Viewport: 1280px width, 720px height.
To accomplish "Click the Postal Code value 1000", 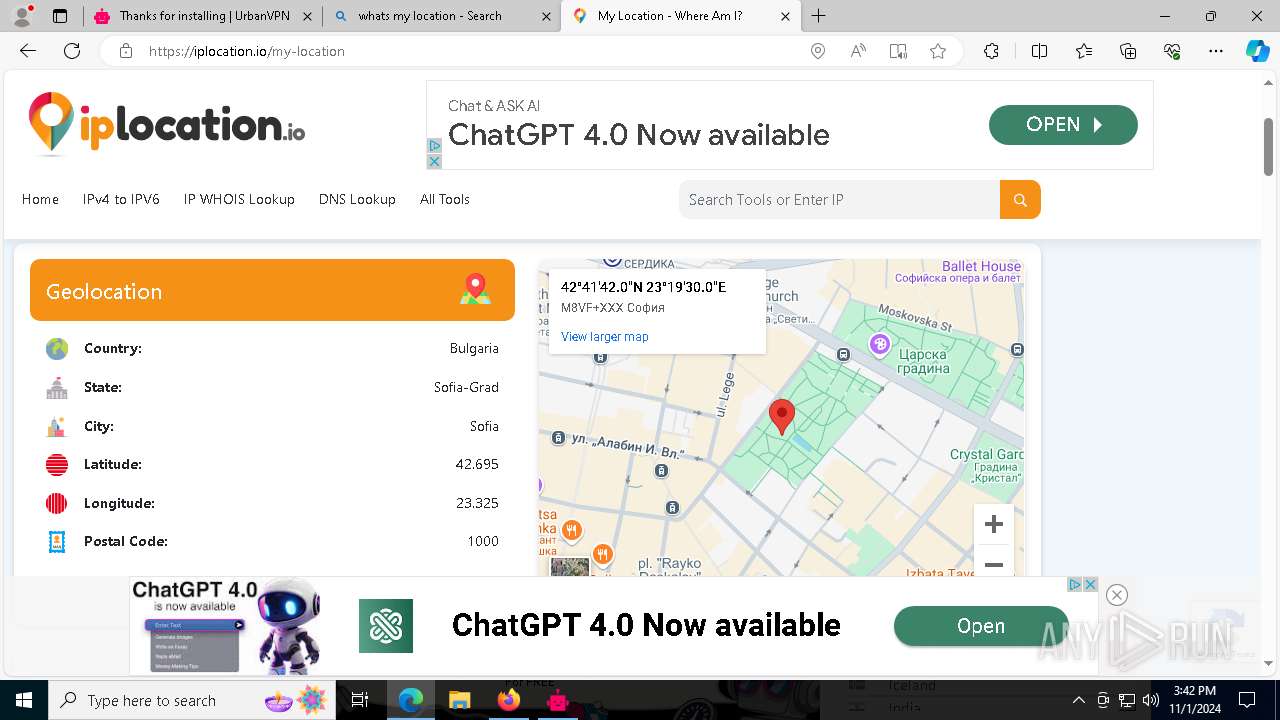I will pyautogui.click(x=483, y=541).
